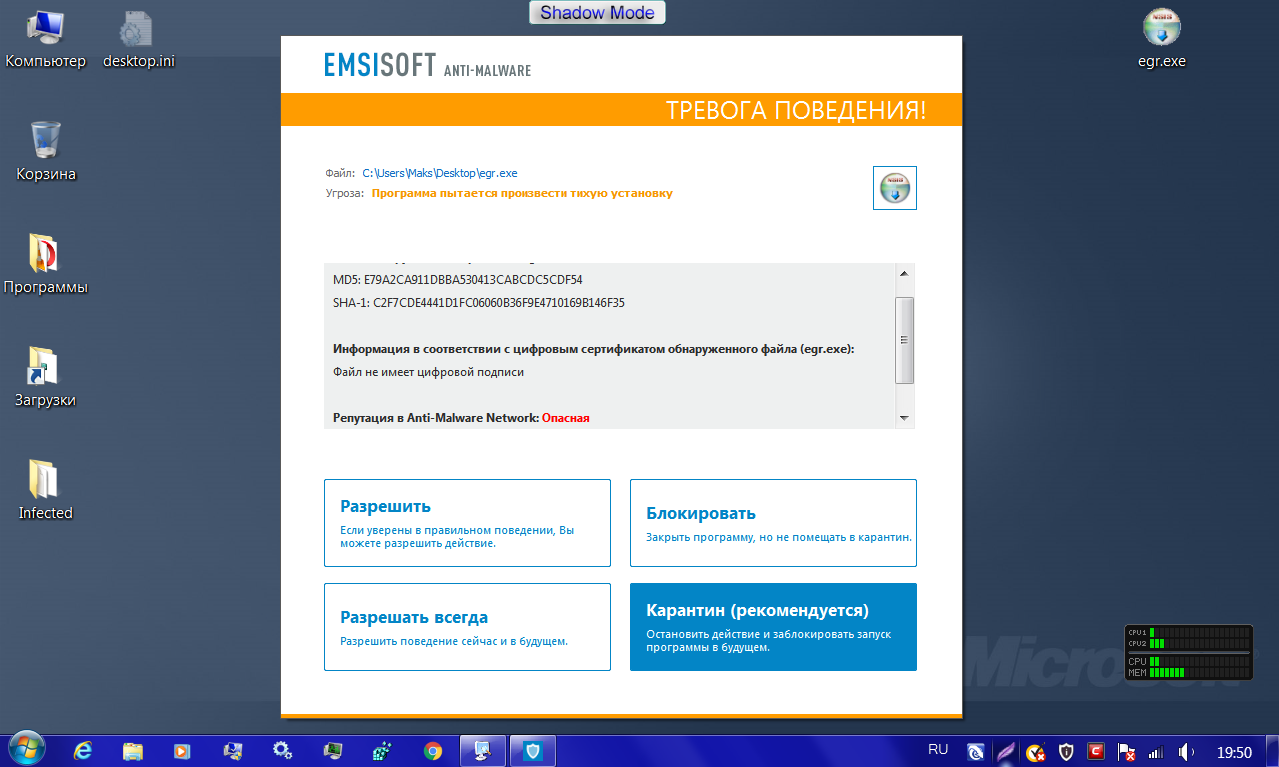Select the Компьютер desktop icon
The height and width of the screenshot is (767, 1279).
tap(46, 40)
